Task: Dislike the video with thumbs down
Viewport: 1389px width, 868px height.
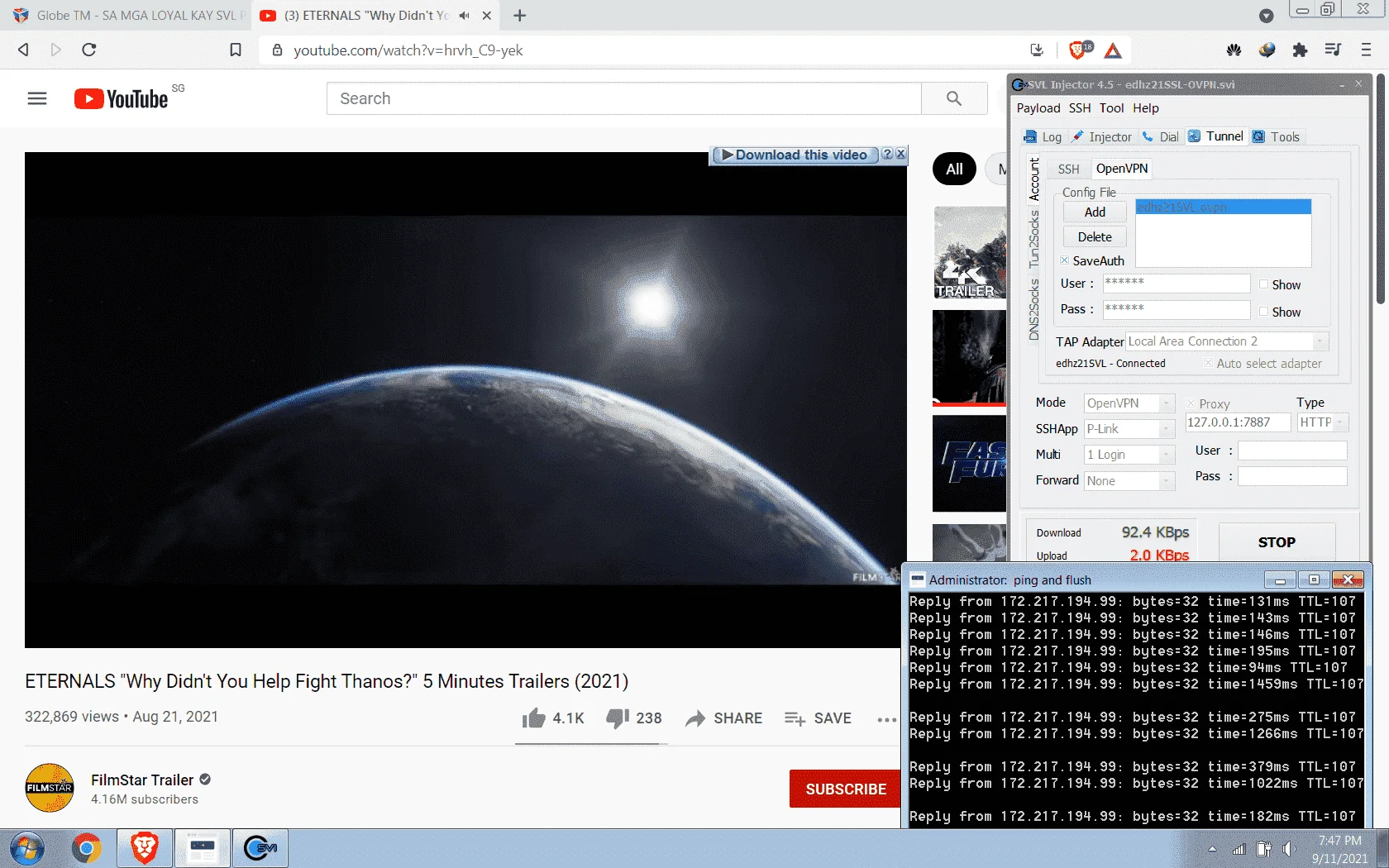Action: pyautogui.click(x=618, y=718)
